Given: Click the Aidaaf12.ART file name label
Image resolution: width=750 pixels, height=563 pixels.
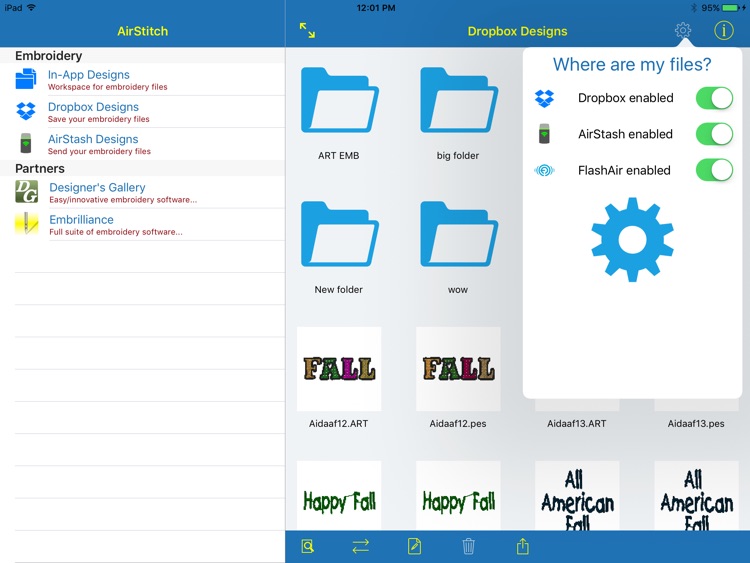Looking at the screenshot, I should pyautogui.click(x=339, y=423).
